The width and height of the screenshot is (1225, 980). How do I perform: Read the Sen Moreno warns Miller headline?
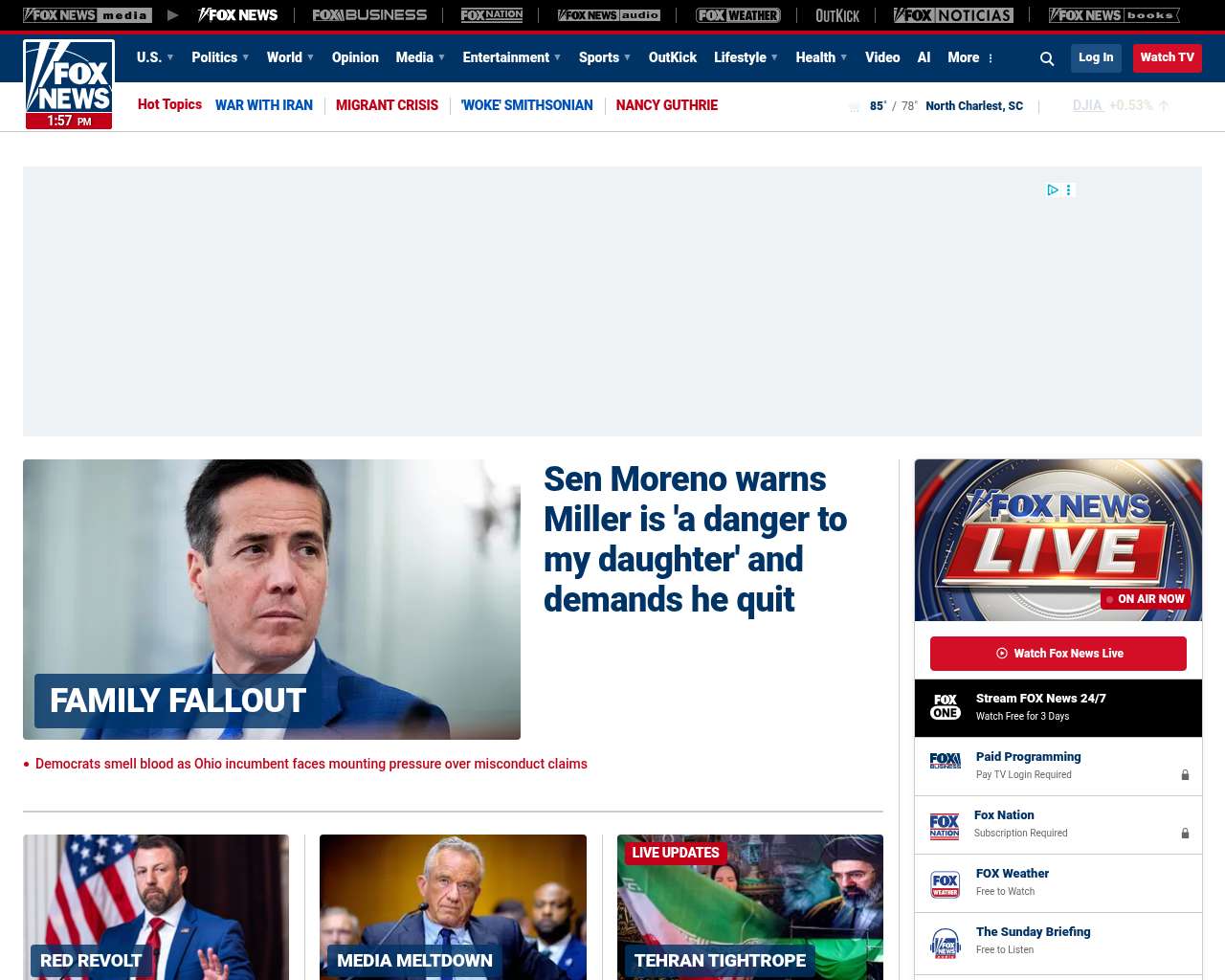click(696, 540)
